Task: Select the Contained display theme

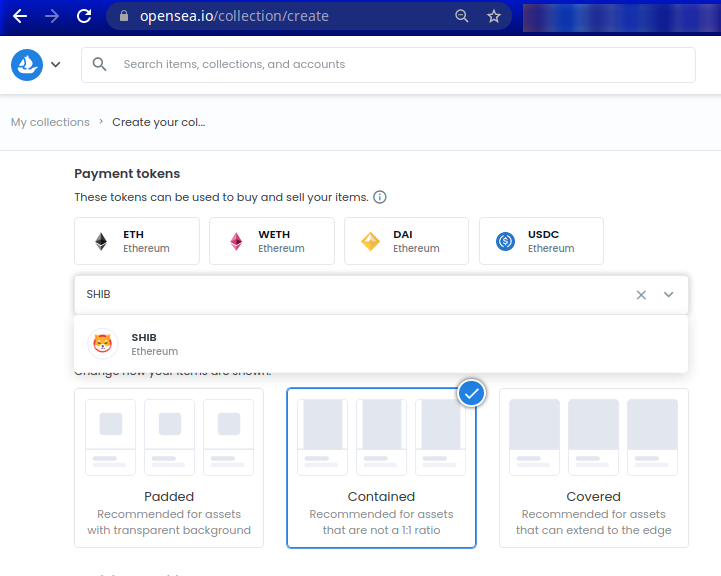Action: tap(381, 468)
